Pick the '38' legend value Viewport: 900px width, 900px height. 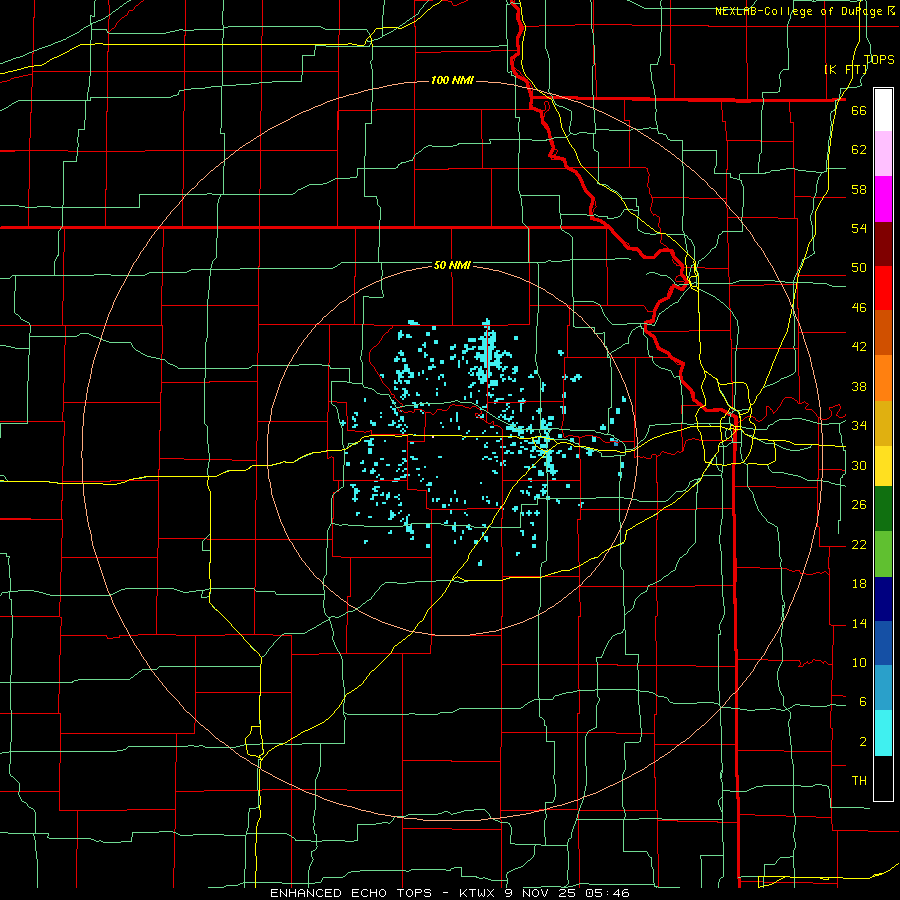point(859,386)
